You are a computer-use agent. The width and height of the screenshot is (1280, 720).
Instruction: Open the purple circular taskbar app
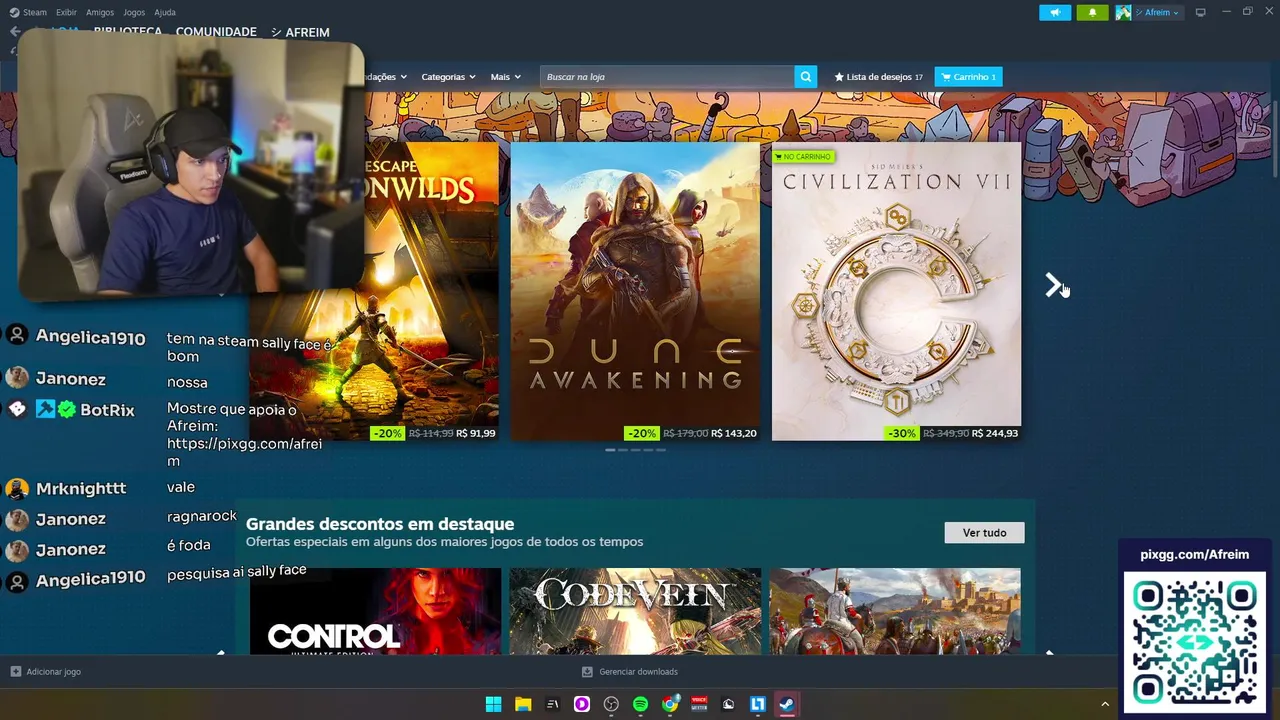click(x=581, y=704)
